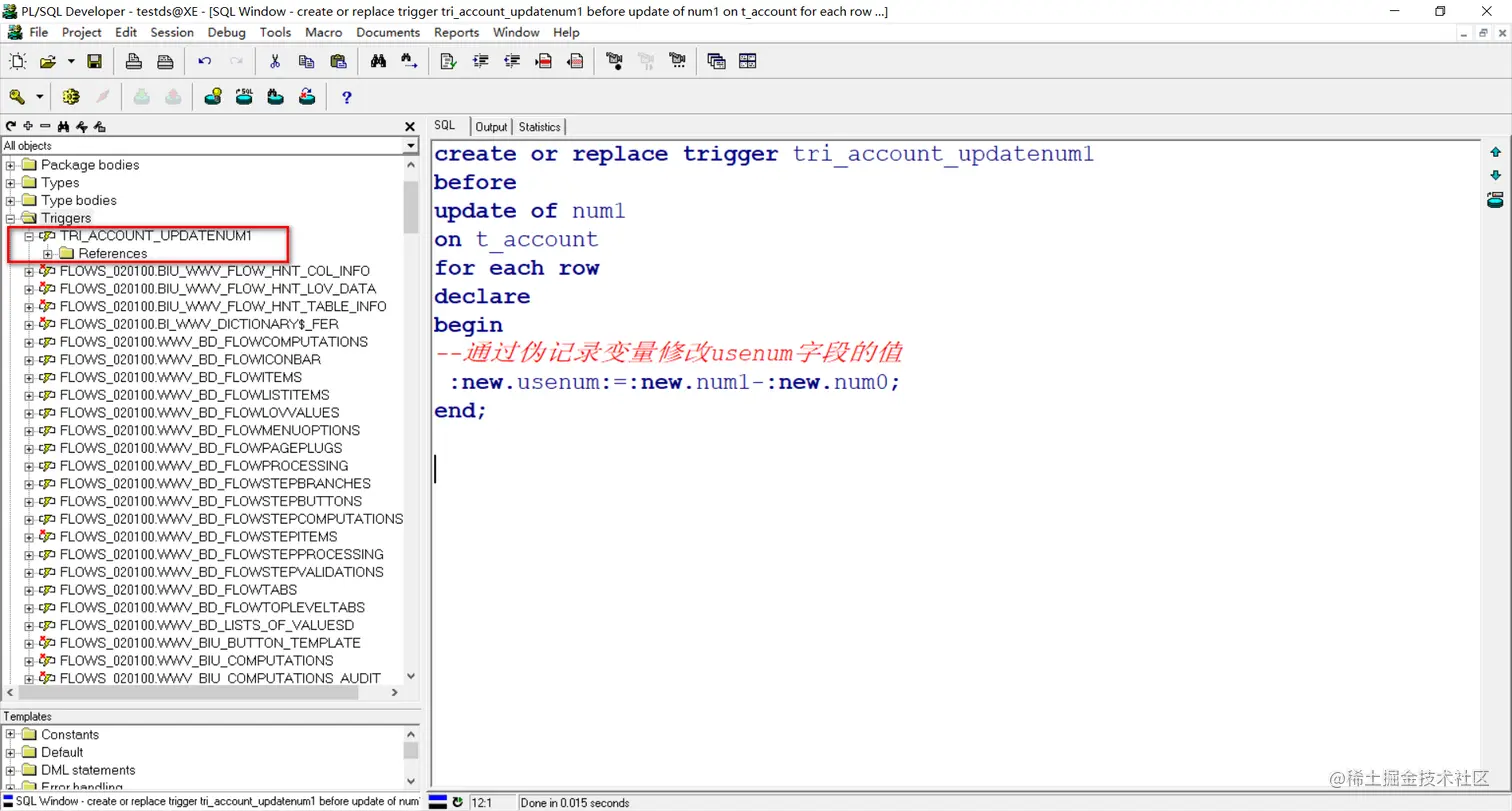
Task: Expand the Package bodies folder
Action: pyautogui.click(x=11, y=165)
